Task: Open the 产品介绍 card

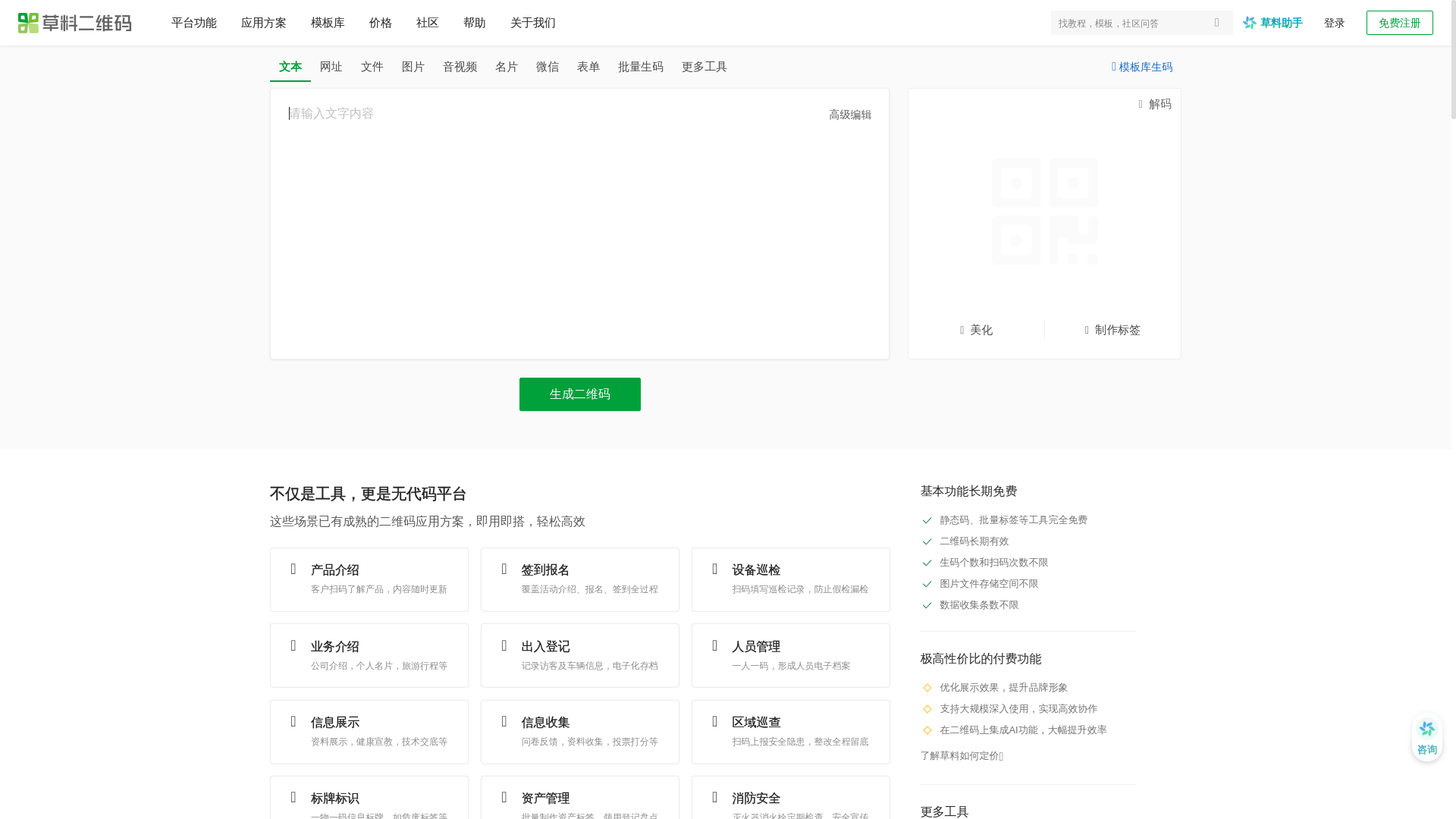Action: (x=369, y=579)
